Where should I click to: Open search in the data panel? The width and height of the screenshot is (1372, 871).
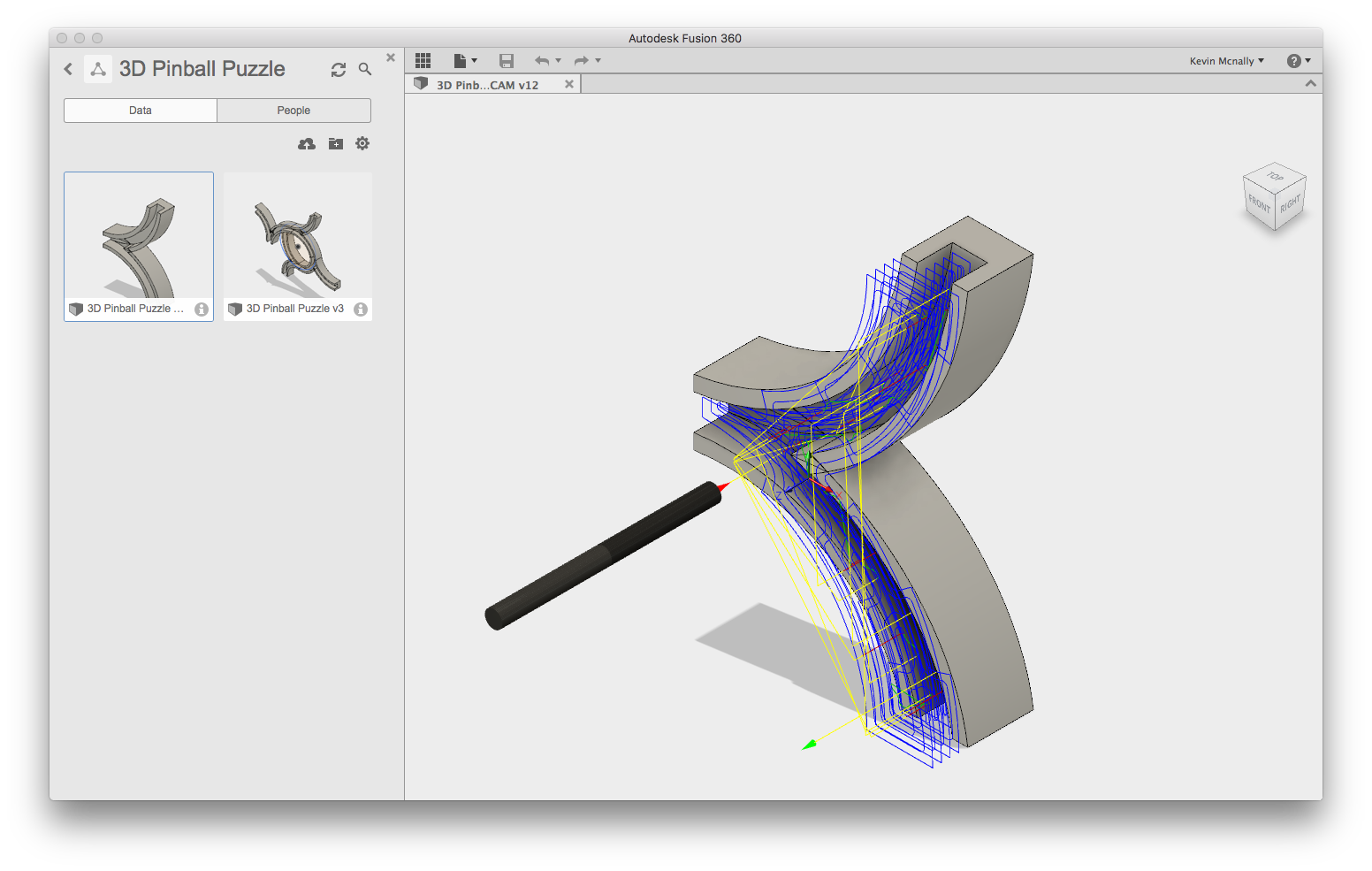(x=365, y=69)
